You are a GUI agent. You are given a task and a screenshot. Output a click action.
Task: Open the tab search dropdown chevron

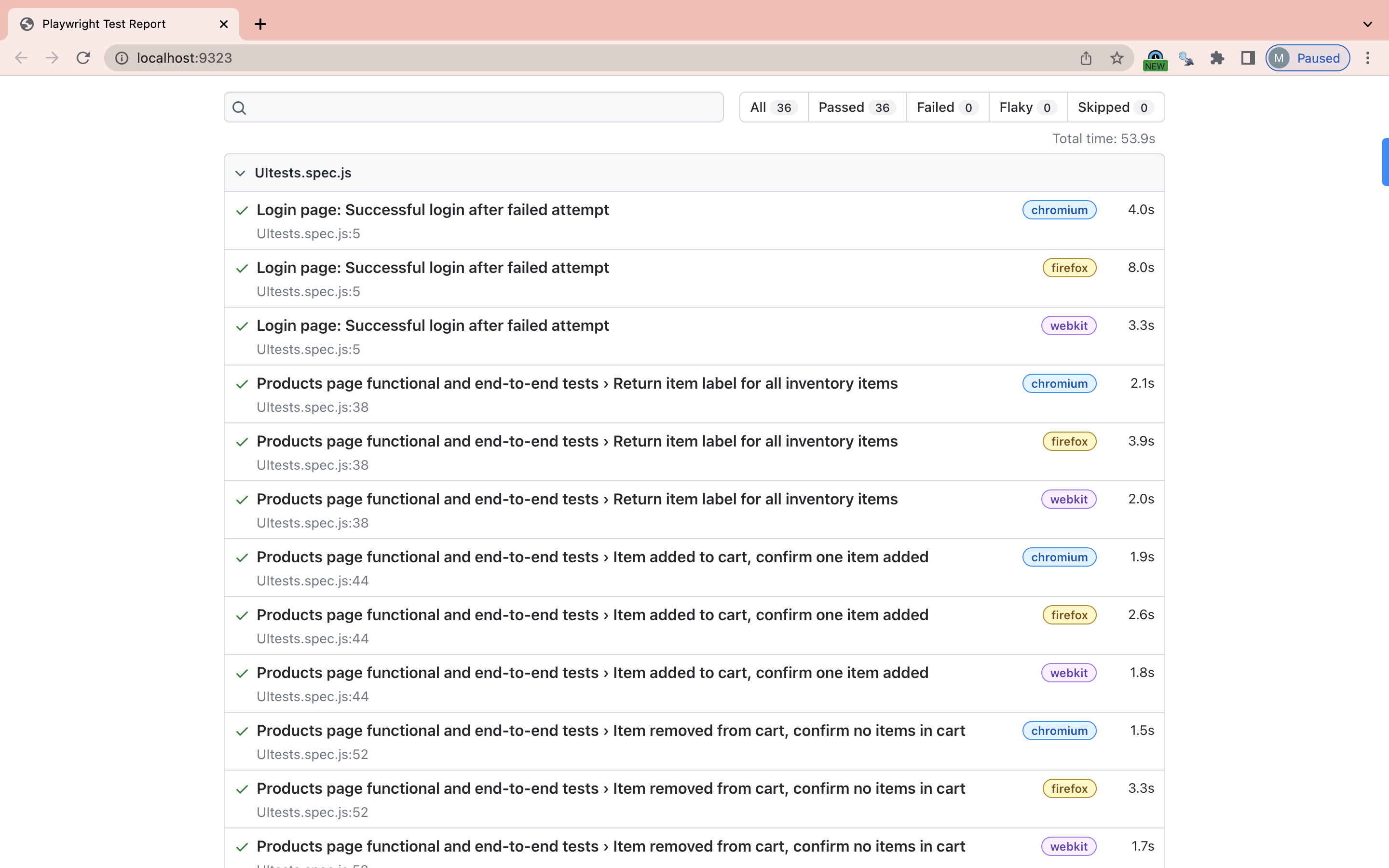pos(1368,24)
